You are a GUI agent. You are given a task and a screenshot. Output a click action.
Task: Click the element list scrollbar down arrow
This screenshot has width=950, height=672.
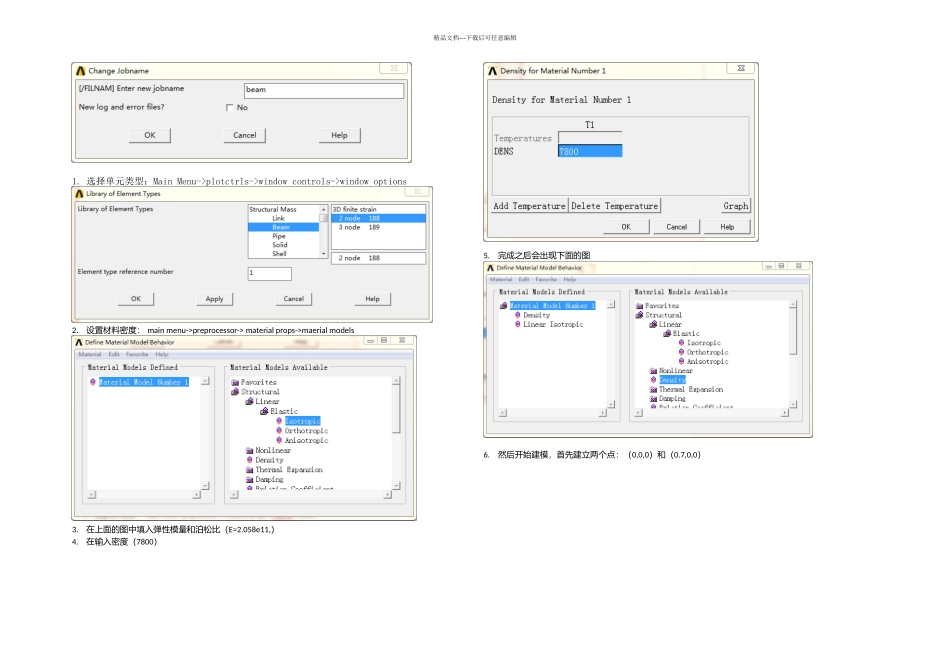(x=324, y=253)
